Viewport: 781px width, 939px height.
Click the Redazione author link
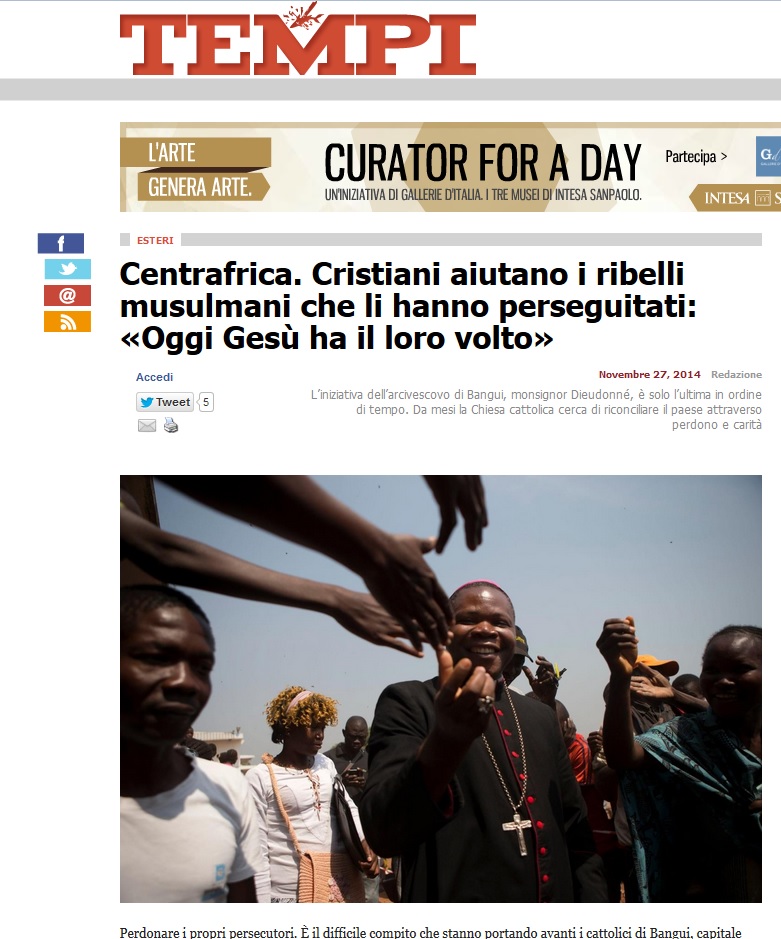[x=736, y=374]
